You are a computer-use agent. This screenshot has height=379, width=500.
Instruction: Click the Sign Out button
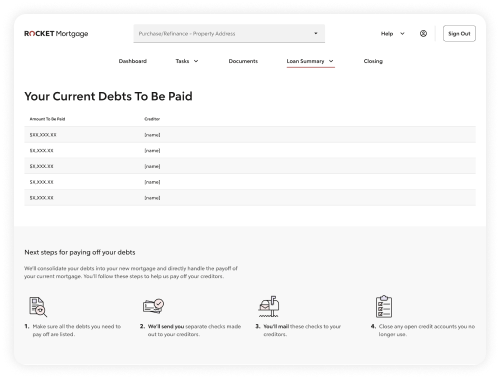pyautogui.click(x=459, y=33)
